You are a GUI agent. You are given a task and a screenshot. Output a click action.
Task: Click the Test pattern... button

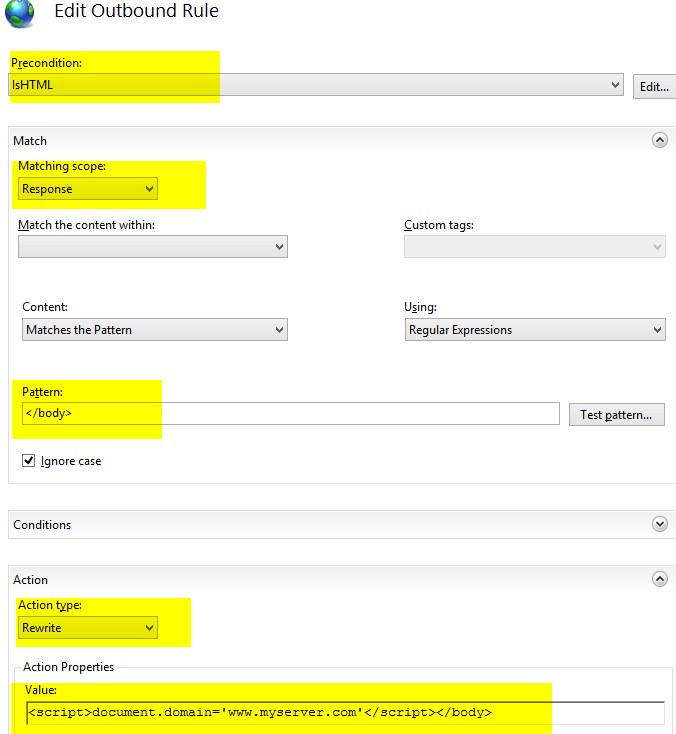click(617, 415)
